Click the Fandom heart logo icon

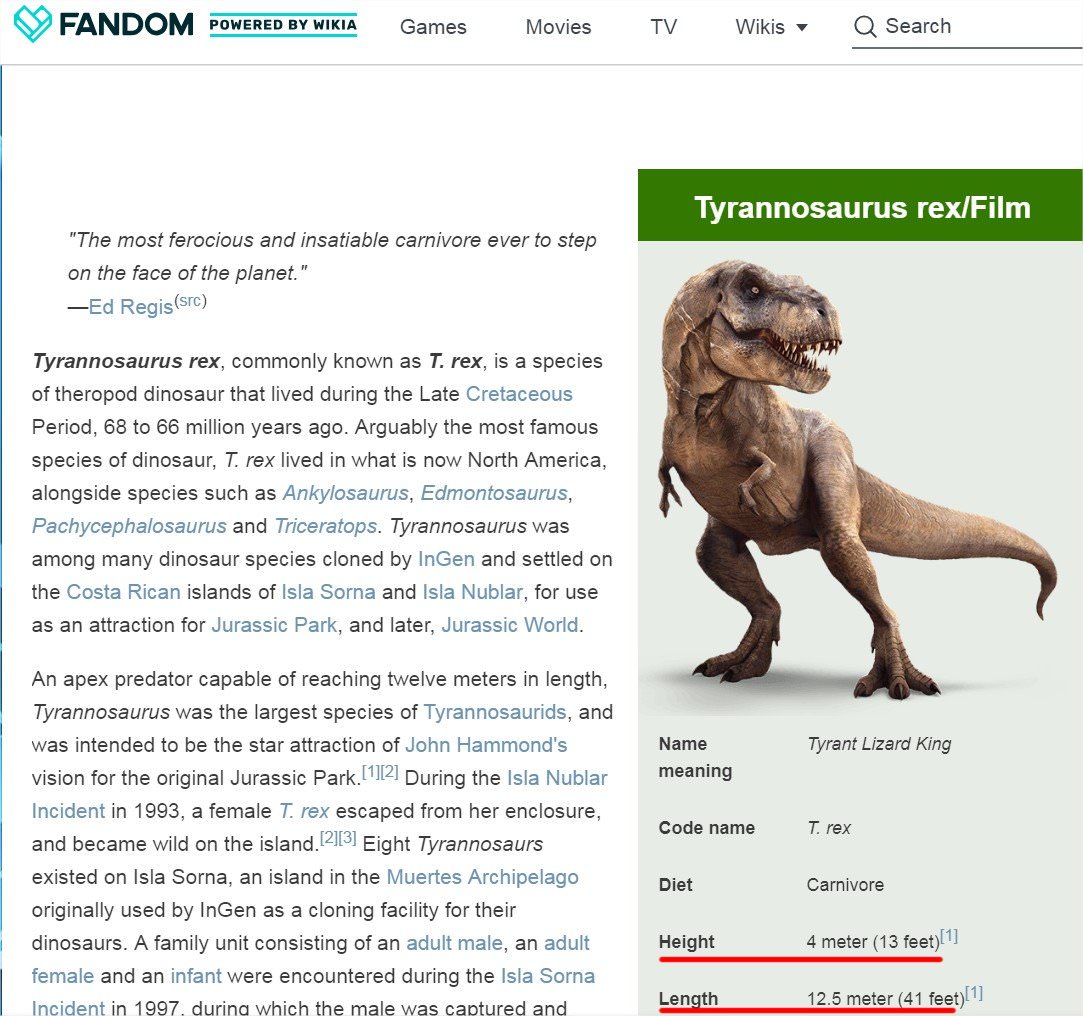point(32,25)
